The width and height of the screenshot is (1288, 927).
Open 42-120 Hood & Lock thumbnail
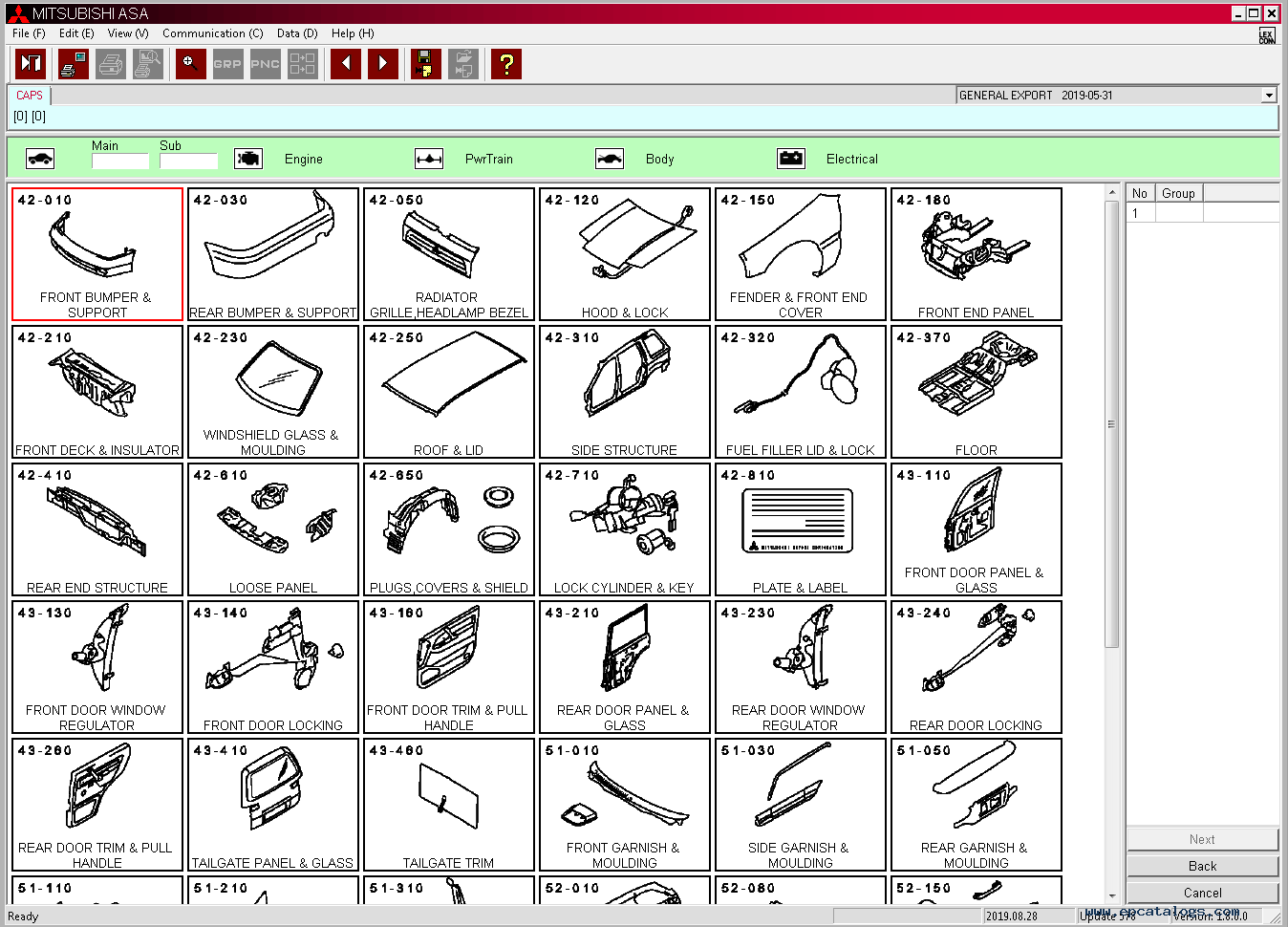pos(625,254)
